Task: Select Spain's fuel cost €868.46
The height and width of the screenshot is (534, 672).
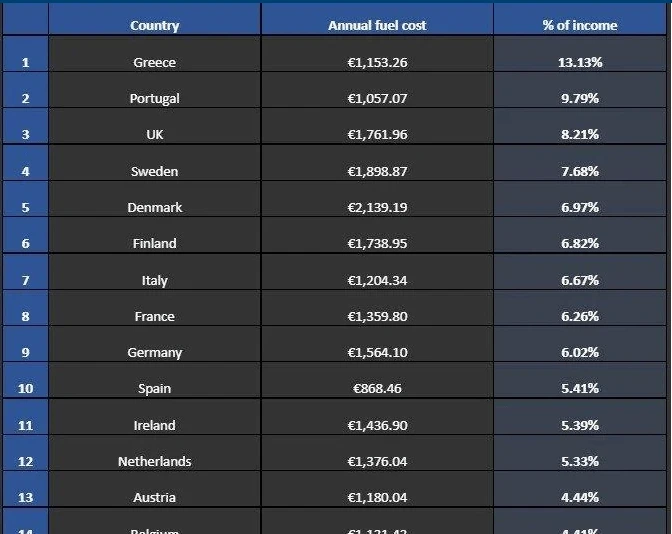Action: pos(377,388)
